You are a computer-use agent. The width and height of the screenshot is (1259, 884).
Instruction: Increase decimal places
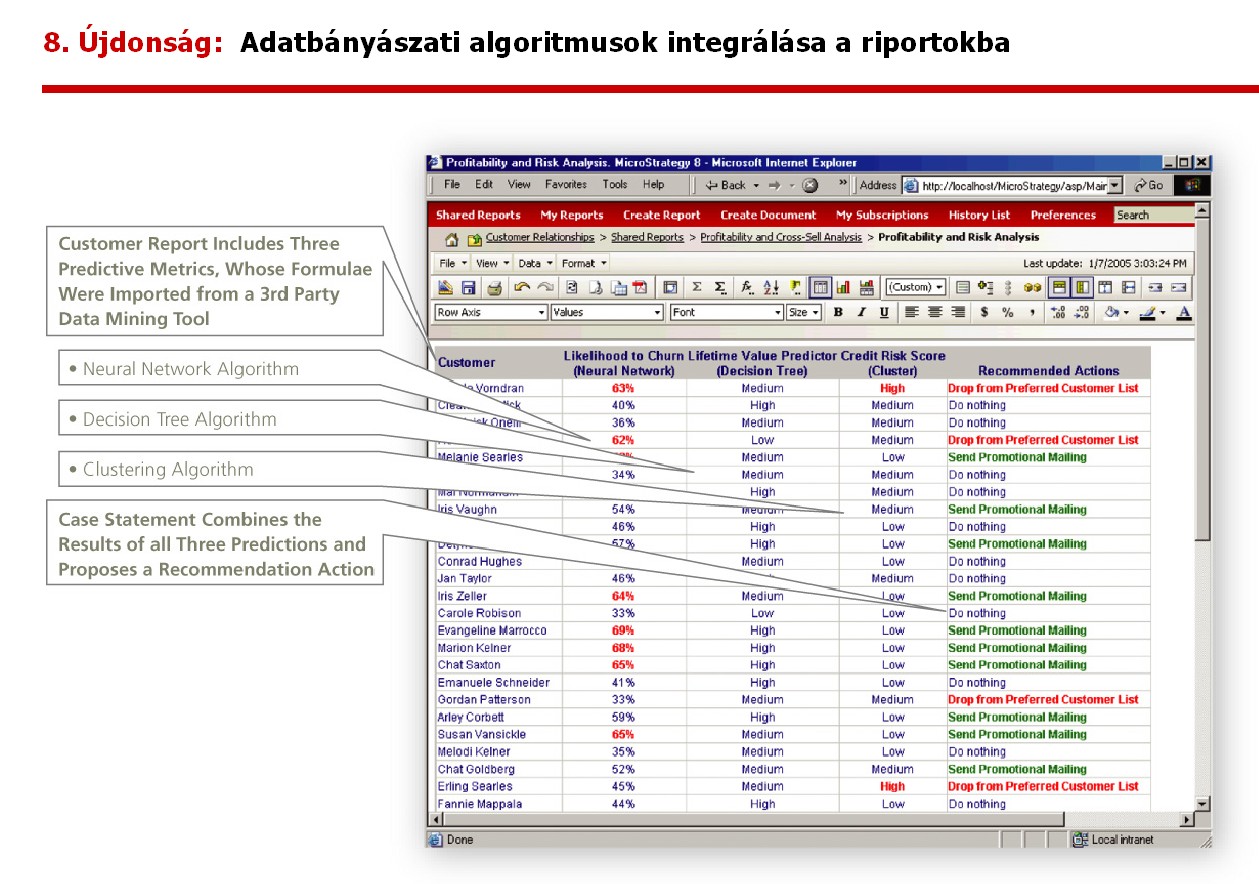click(1057, 312)
